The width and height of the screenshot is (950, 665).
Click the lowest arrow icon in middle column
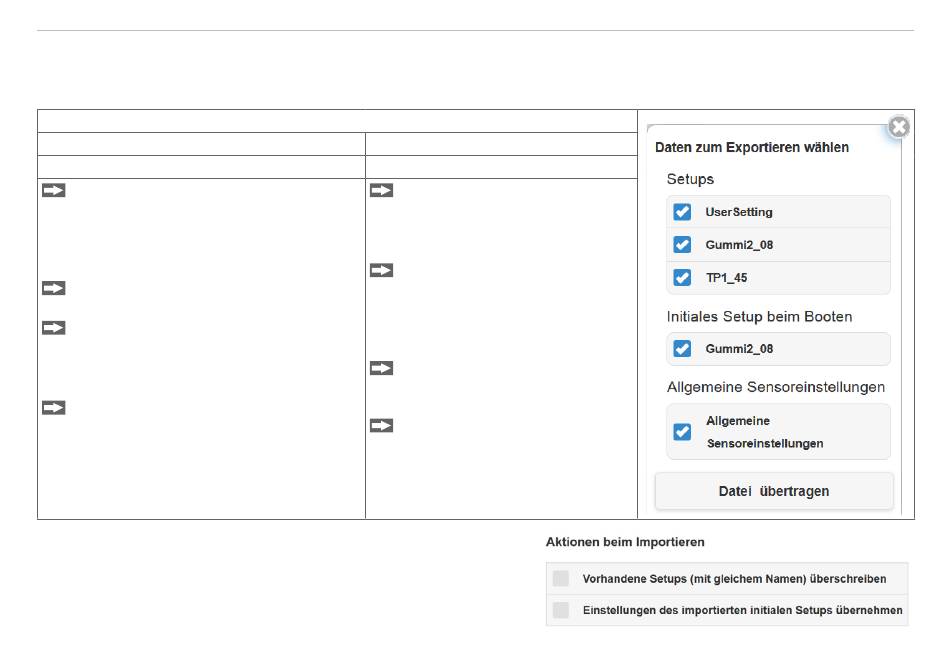(x=381, y=426)
